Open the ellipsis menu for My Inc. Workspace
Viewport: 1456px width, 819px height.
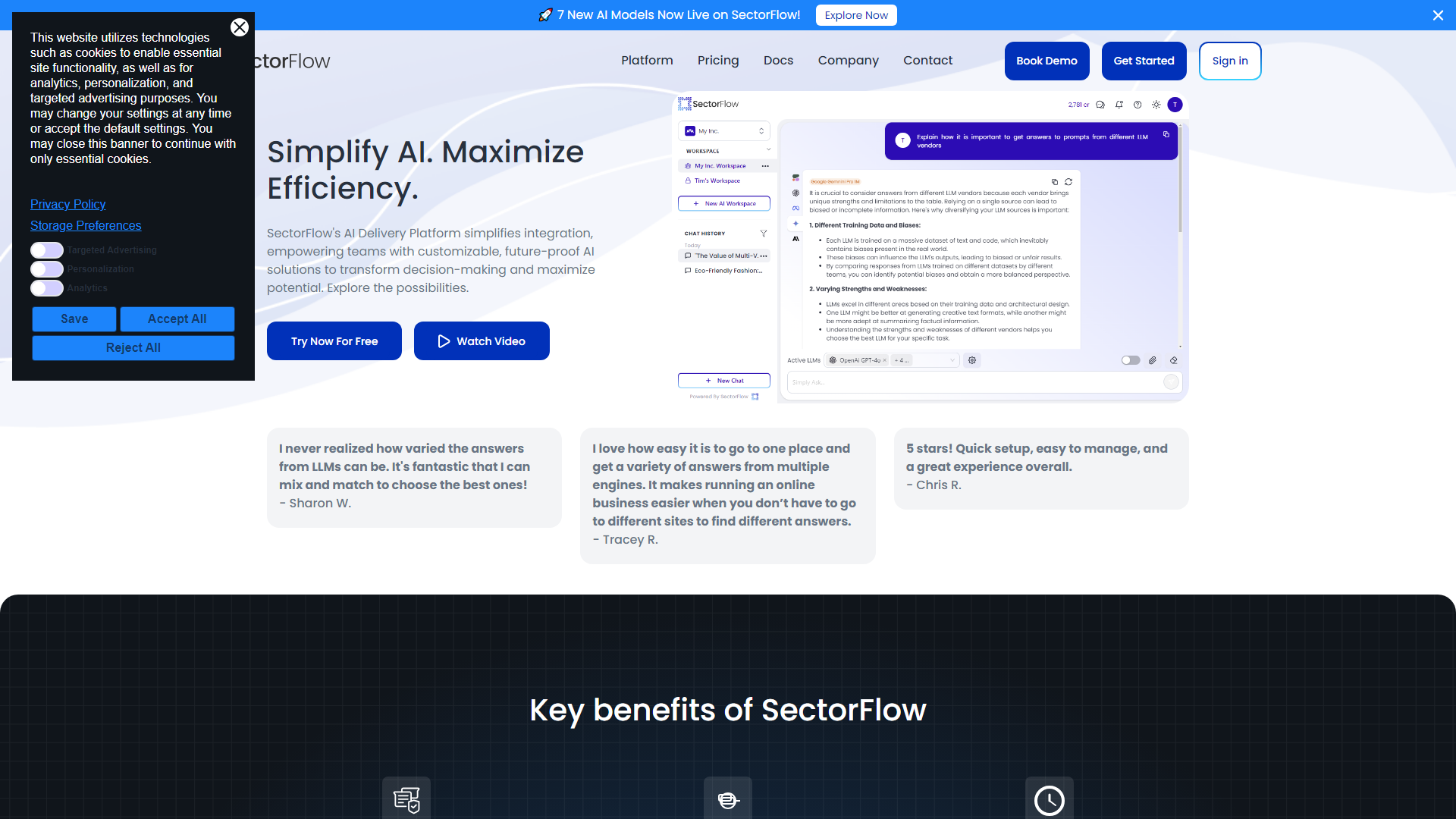(x=765, y=166)
